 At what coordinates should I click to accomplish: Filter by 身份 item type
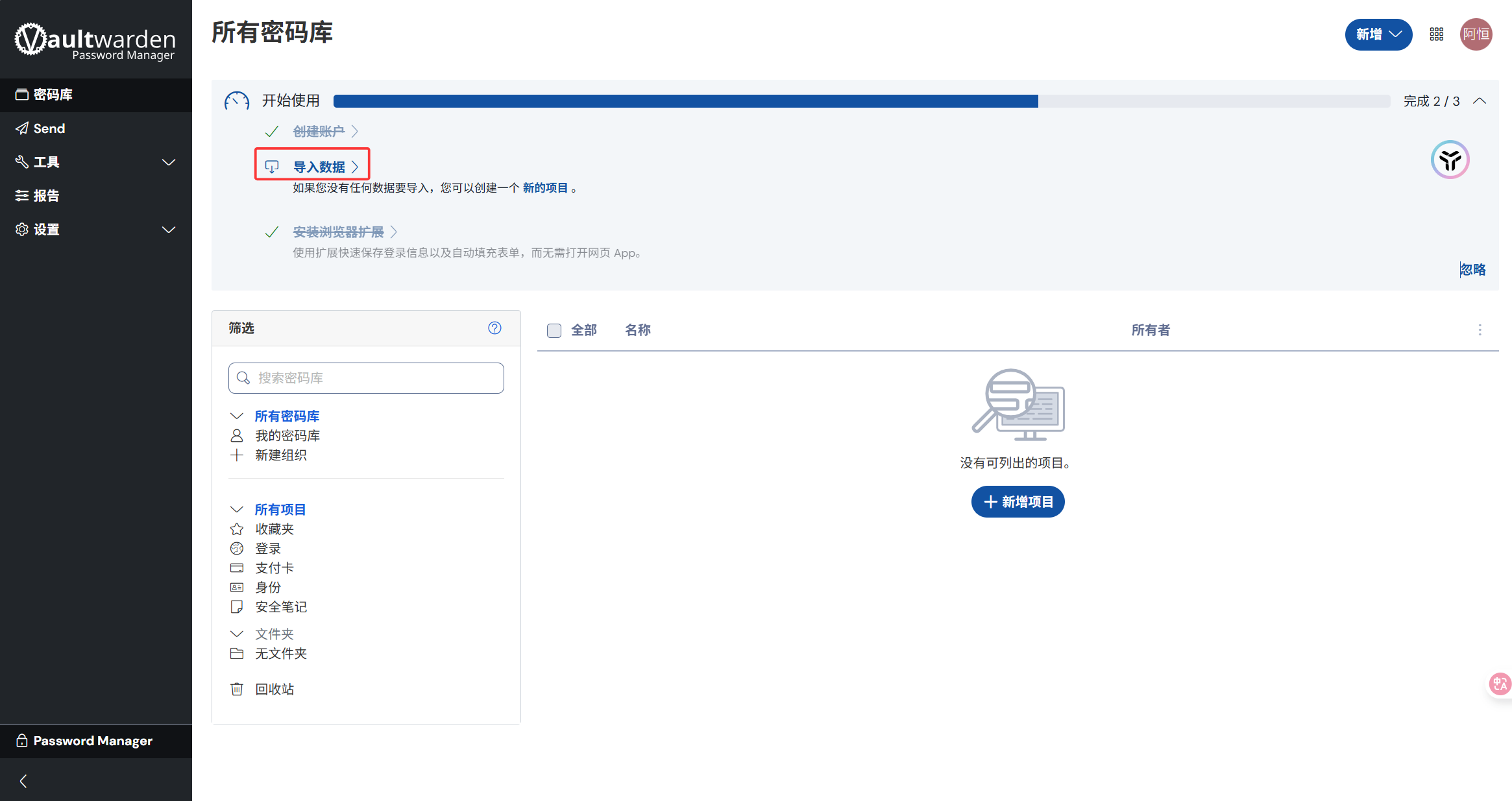268,588
